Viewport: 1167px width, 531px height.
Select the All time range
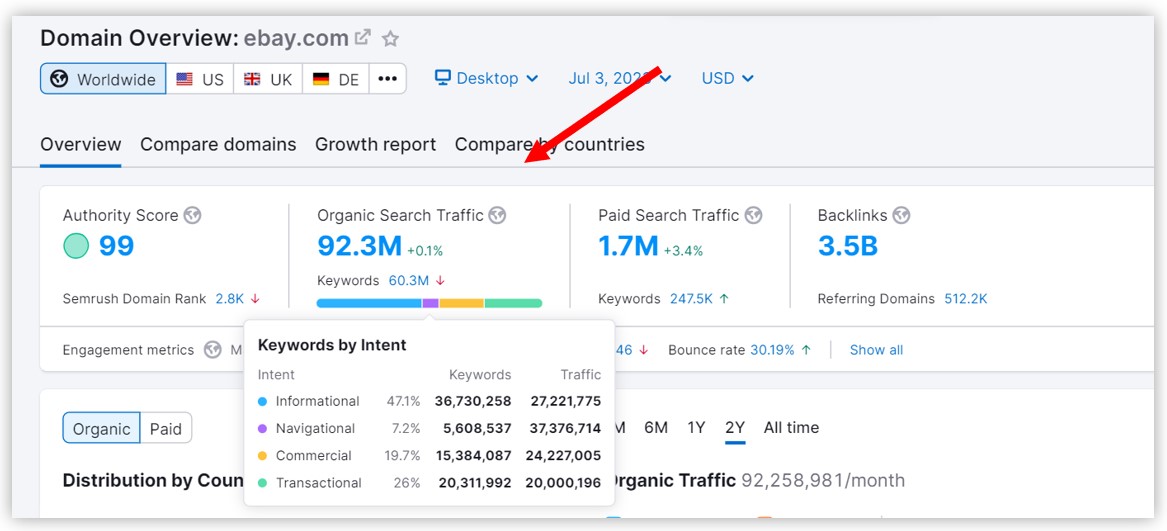791,427
